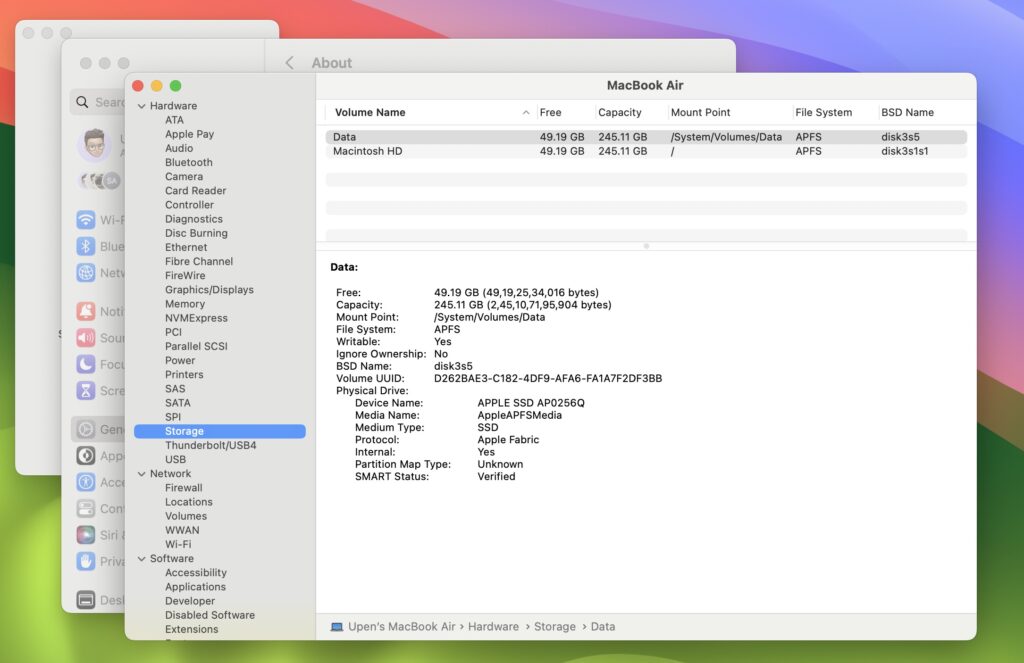Click the Control Center icon in System Settings
The height and width of the screenshot is (663, 1024).
(86, 508)
